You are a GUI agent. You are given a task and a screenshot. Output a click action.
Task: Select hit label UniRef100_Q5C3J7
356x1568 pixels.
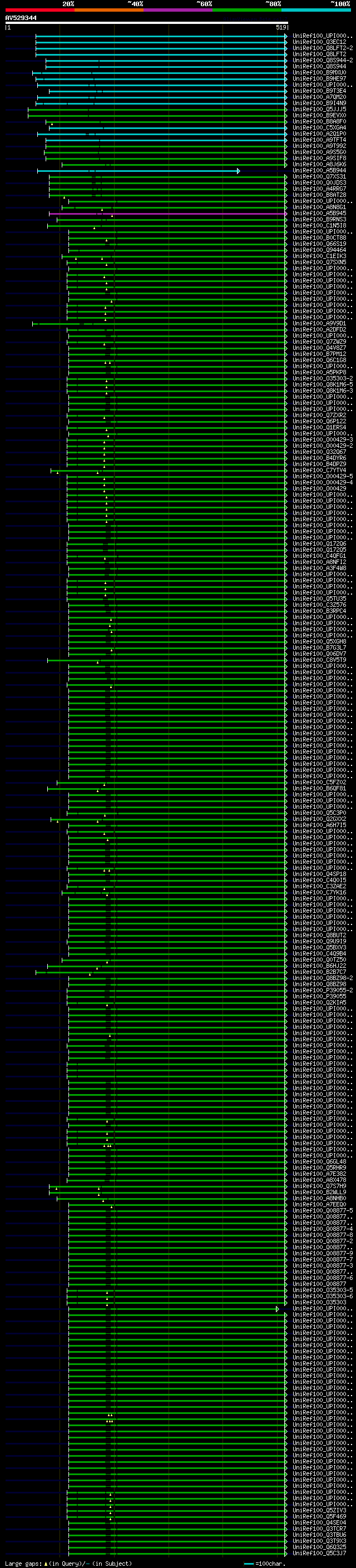[319, 1552]
